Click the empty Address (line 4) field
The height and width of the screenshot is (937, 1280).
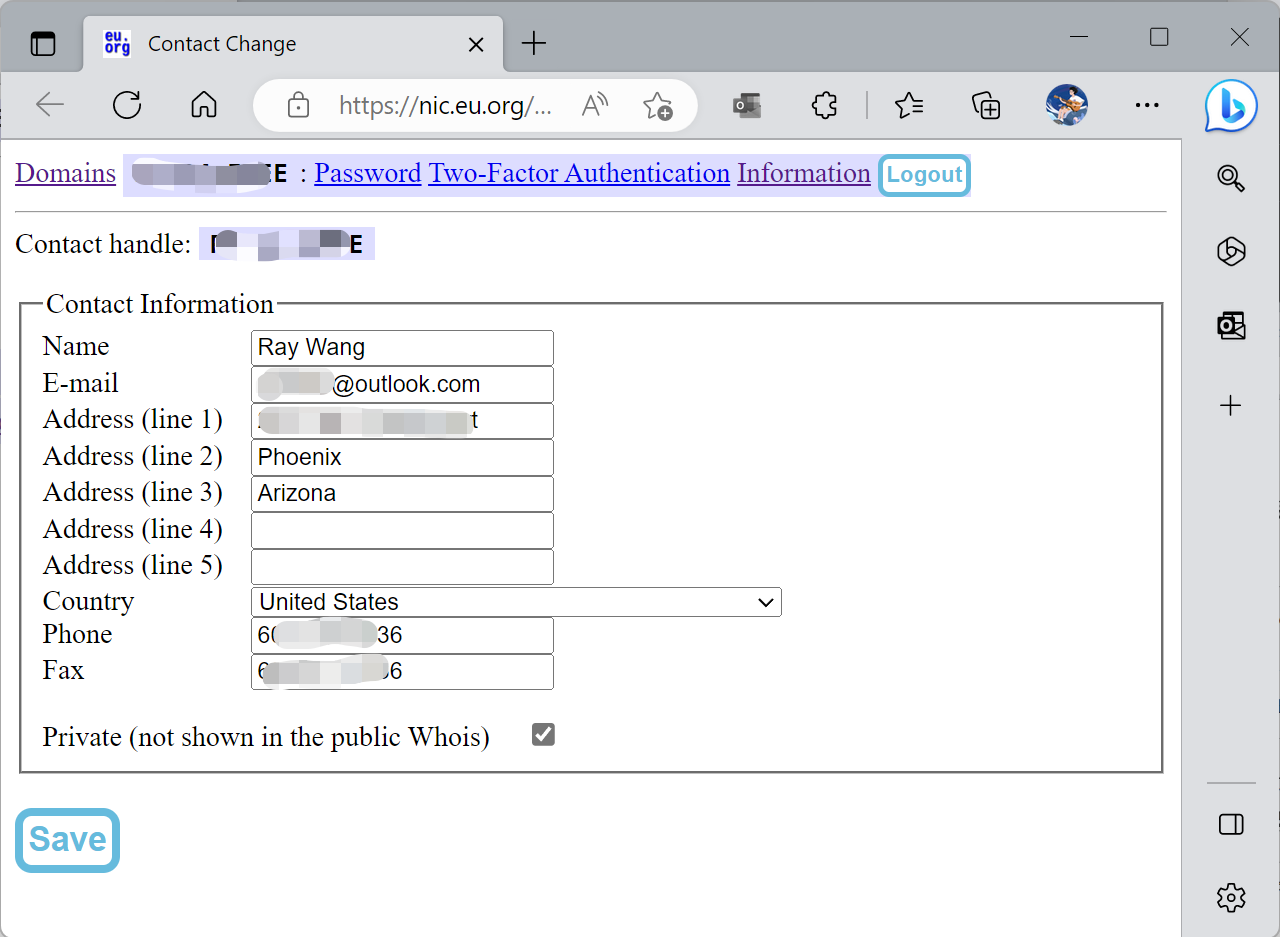[402, 530]
